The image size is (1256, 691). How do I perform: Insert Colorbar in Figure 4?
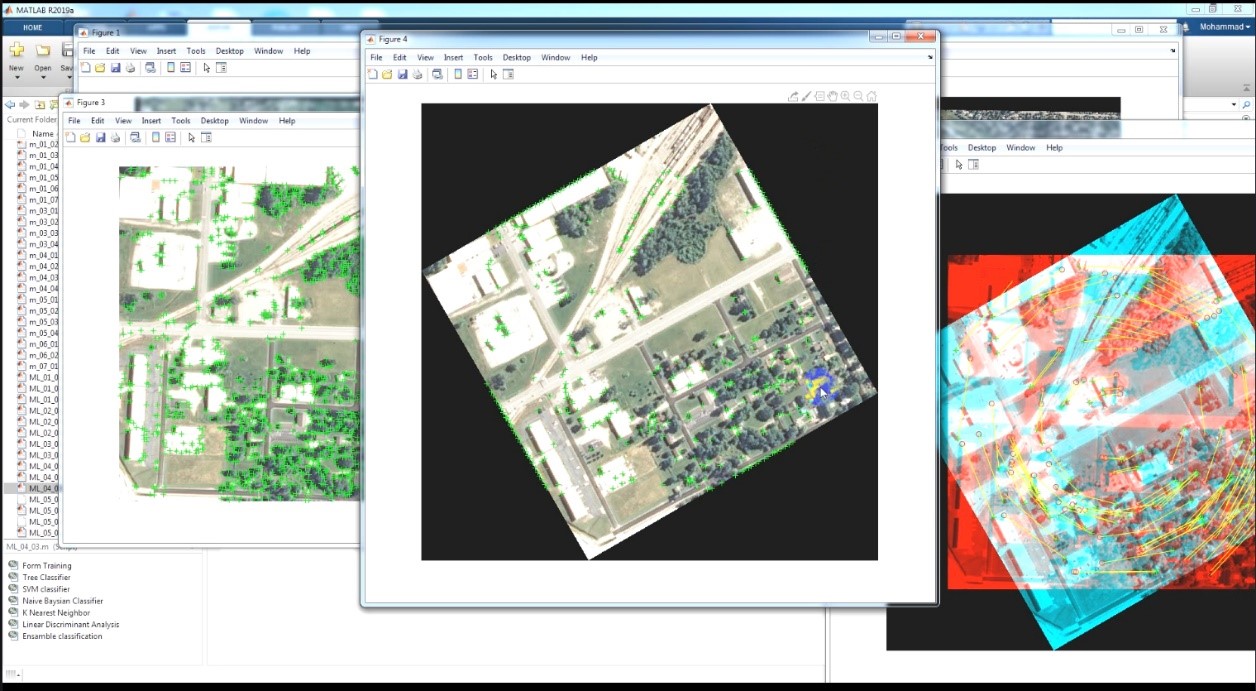458,74
